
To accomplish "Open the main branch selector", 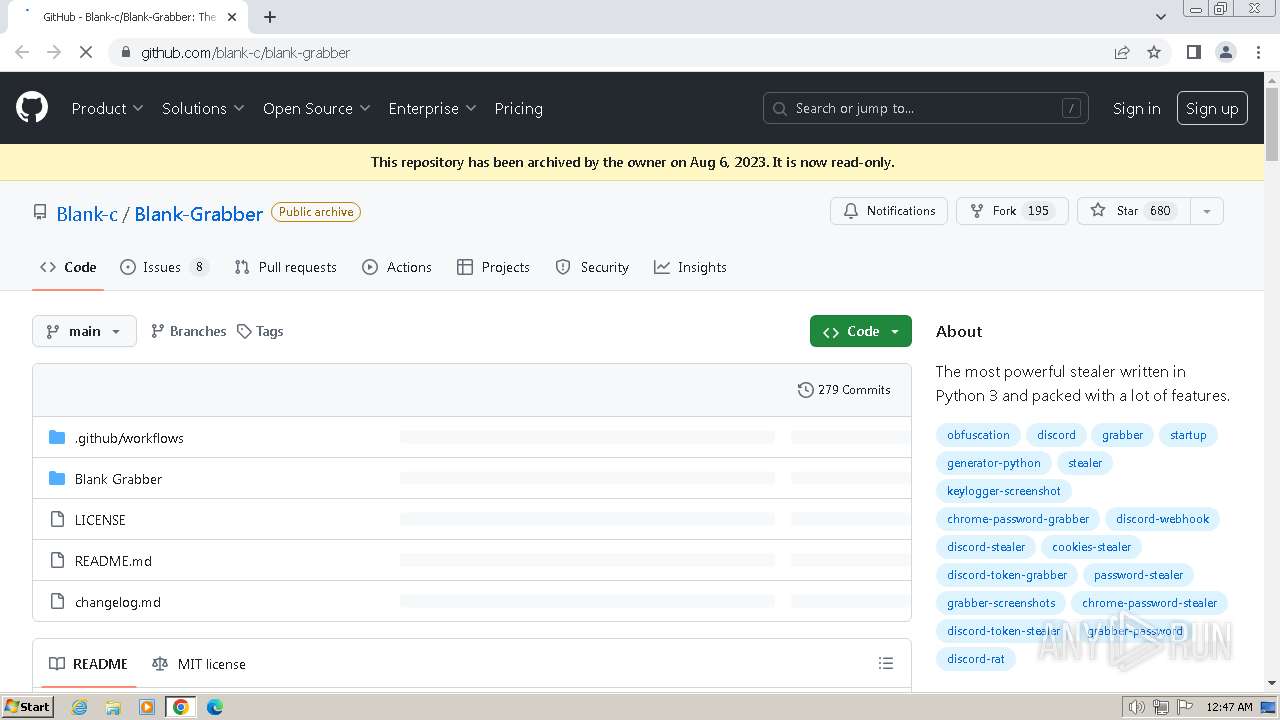I will pos(84,331).
